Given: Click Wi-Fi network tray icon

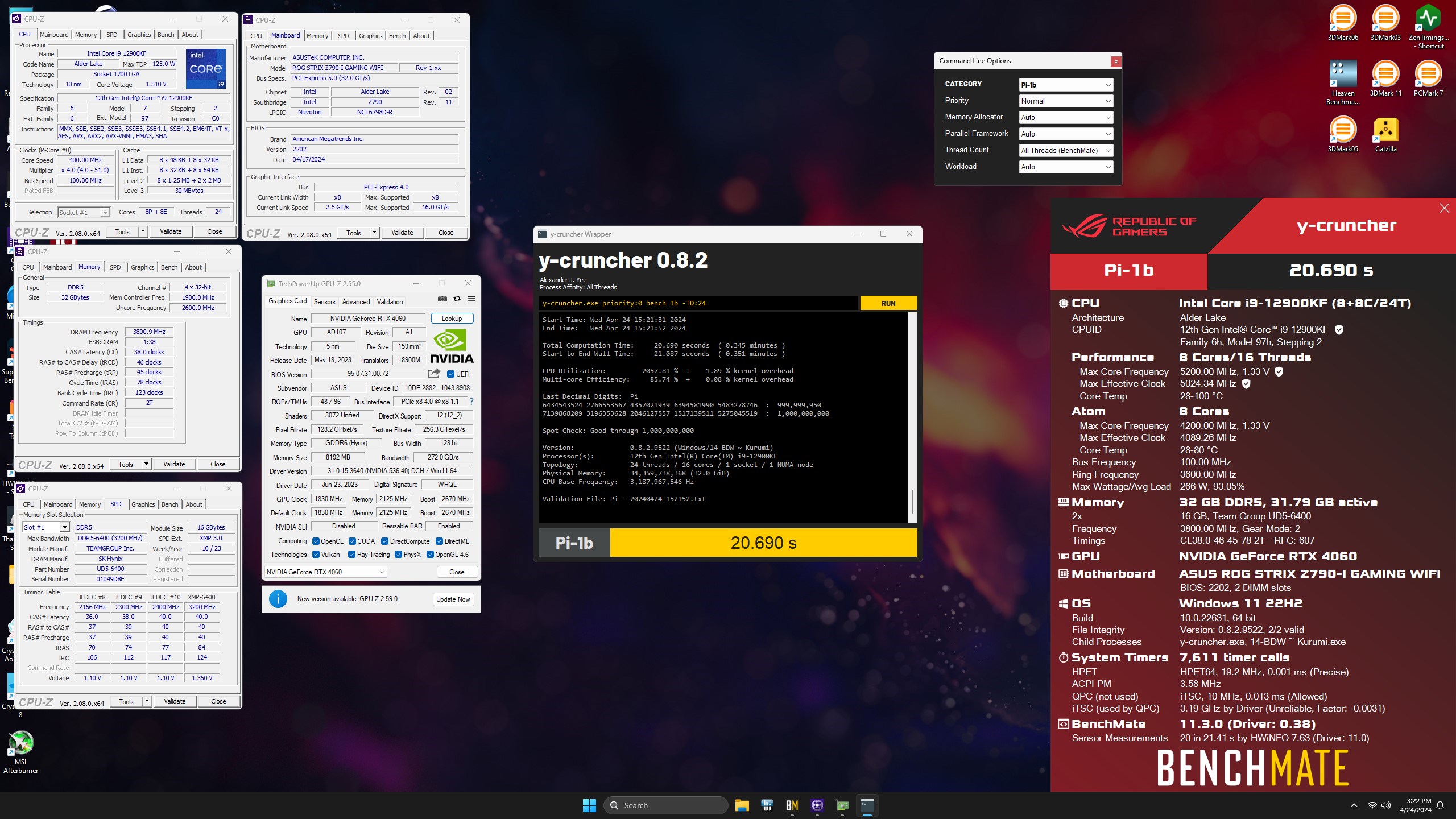Looking at the screenshot, I should pos(1372,805).
